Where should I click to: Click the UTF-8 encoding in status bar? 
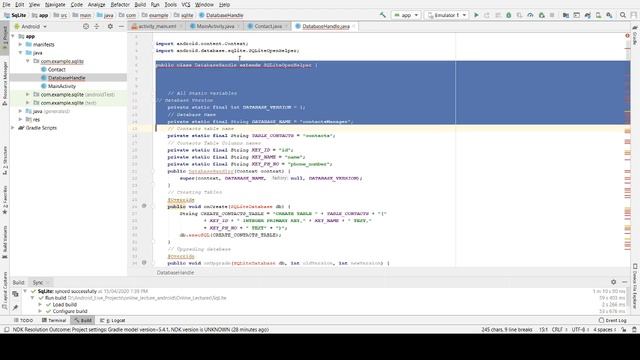pyautogui.click(x=580, y=329)
